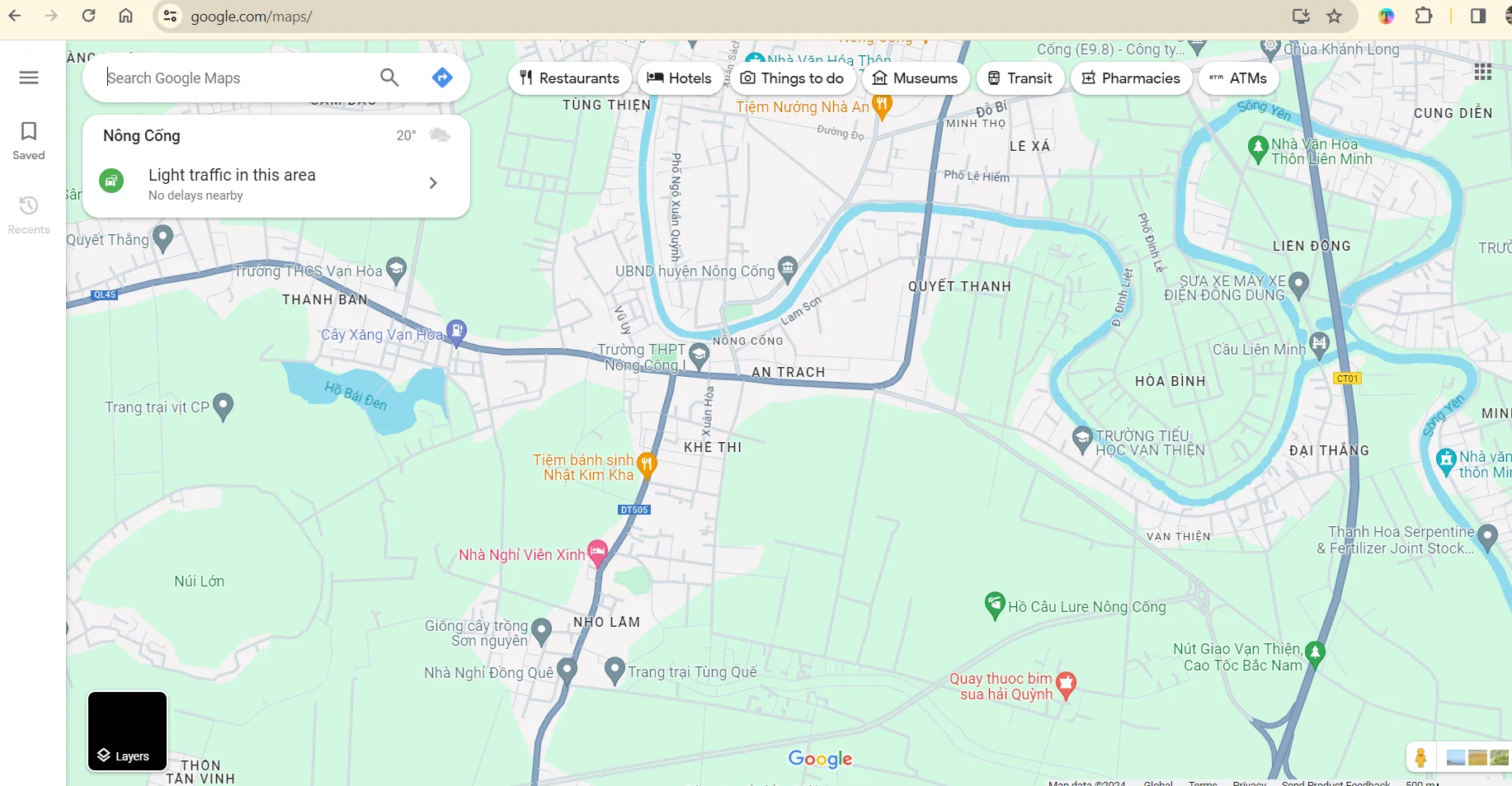Click the DT505 road shield
Viewport: 1512px width, 786px height.
(x=634, y=510)
